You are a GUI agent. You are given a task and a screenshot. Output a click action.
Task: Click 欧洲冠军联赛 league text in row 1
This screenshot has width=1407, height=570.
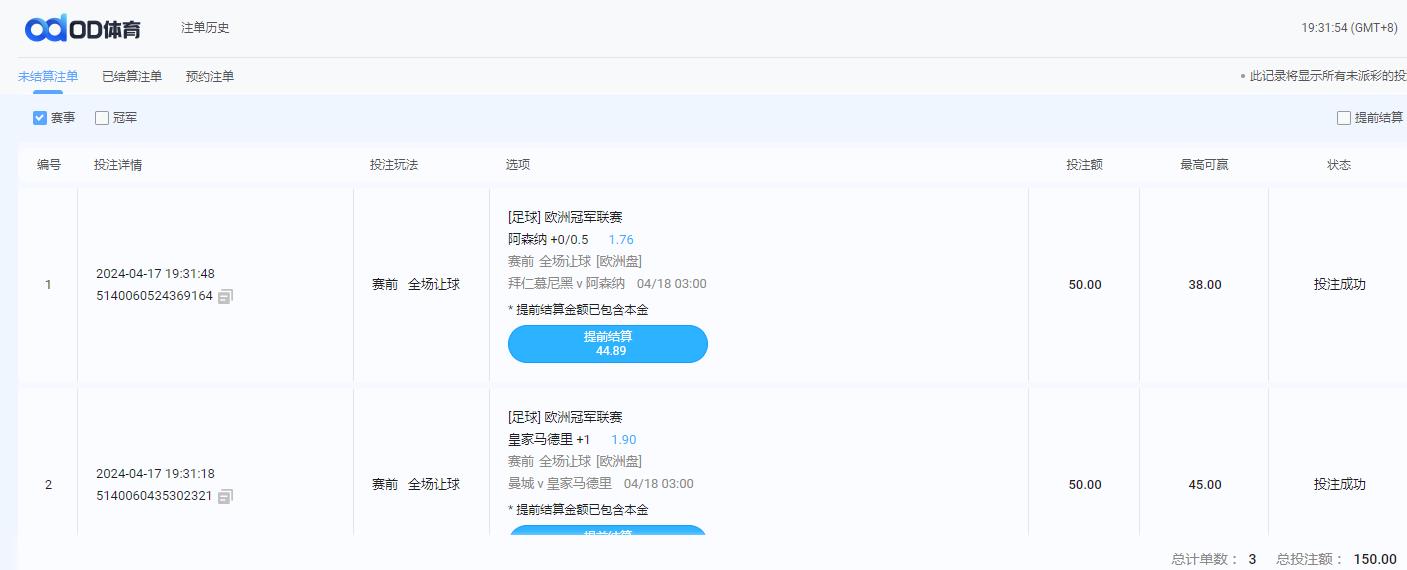click(583, 217)
